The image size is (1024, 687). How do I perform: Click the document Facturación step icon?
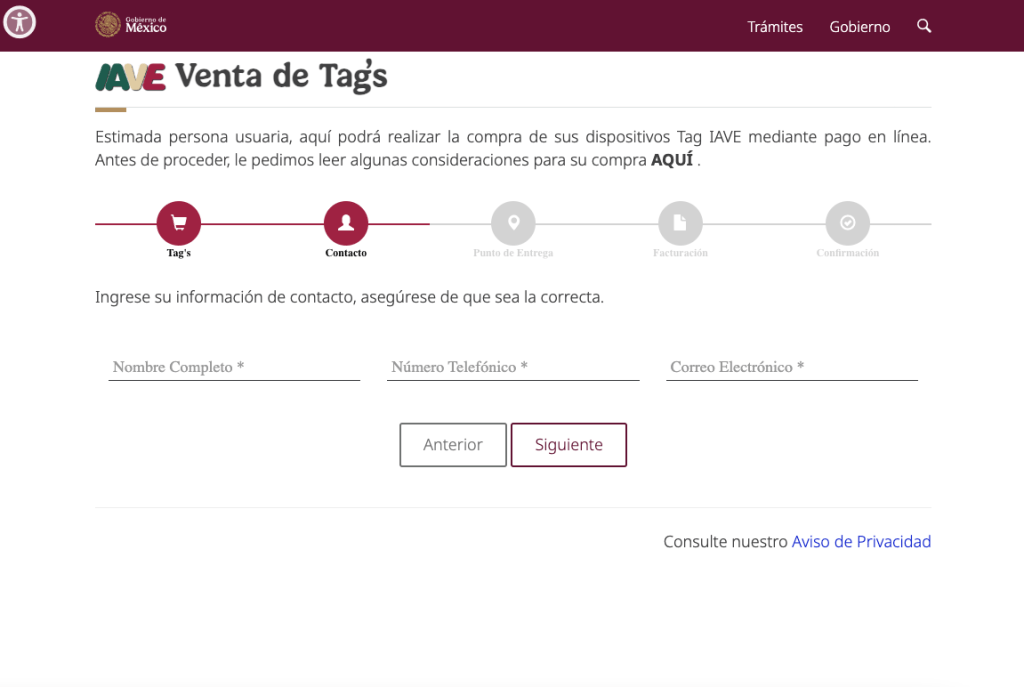[x=680, y=223]
